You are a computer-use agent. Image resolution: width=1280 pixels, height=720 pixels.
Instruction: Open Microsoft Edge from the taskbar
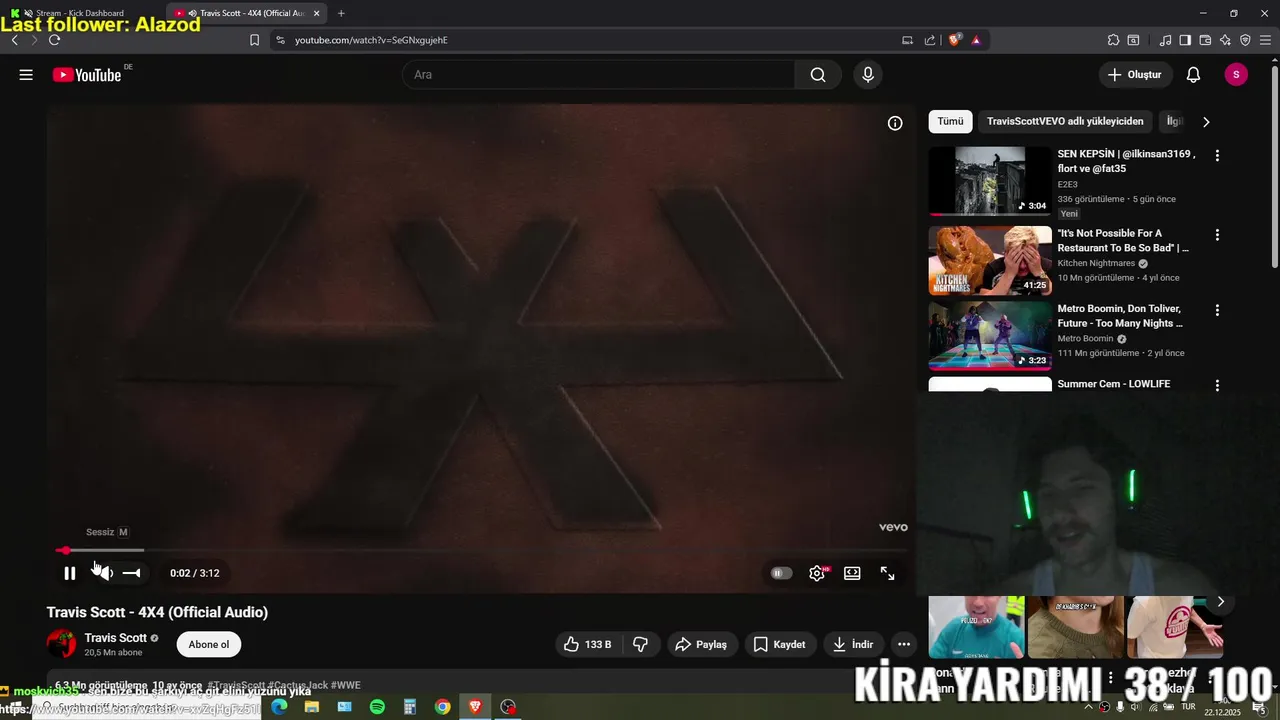pyautogui.click(x=279, y=707)
